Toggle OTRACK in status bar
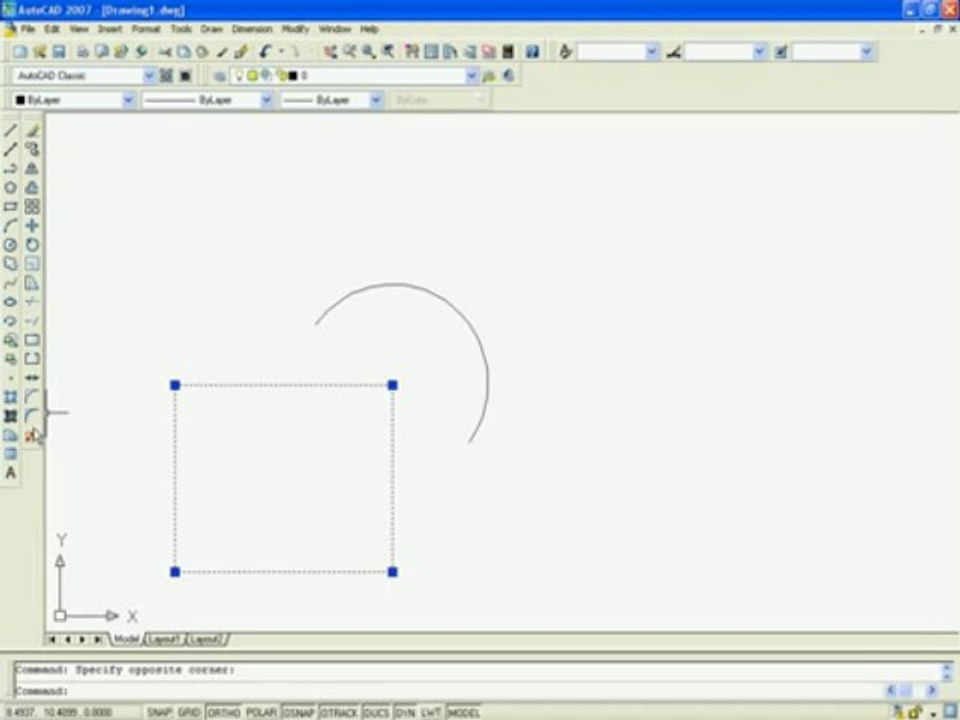This screenshot has height=720, width=960. click(339, 713)
